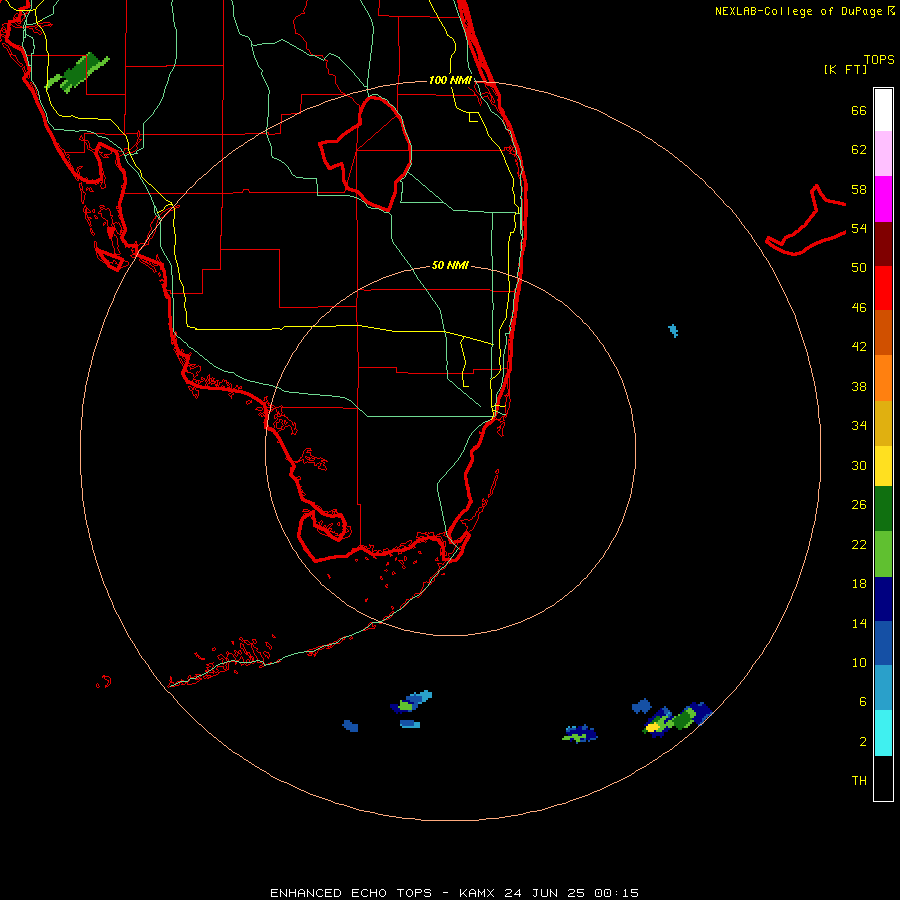
Task: Click the legend value '34'
Action: tap(859, 426)
